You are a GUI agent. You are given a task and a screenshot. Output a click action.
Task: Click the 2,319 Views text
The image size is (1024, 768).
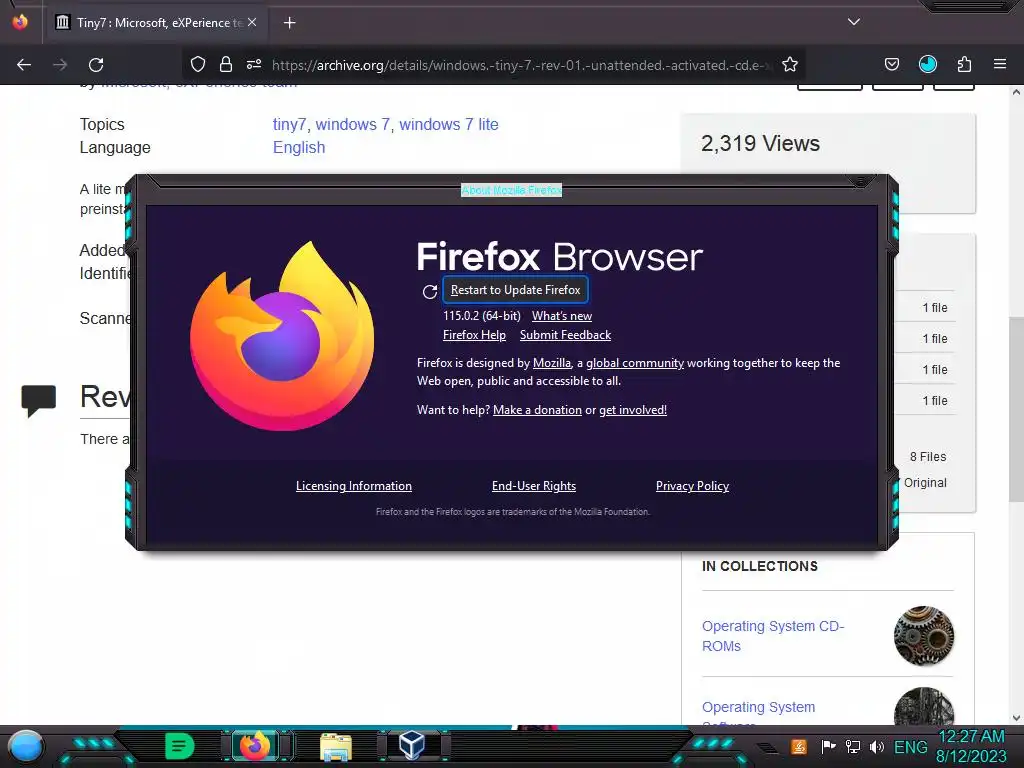[760, 144]
